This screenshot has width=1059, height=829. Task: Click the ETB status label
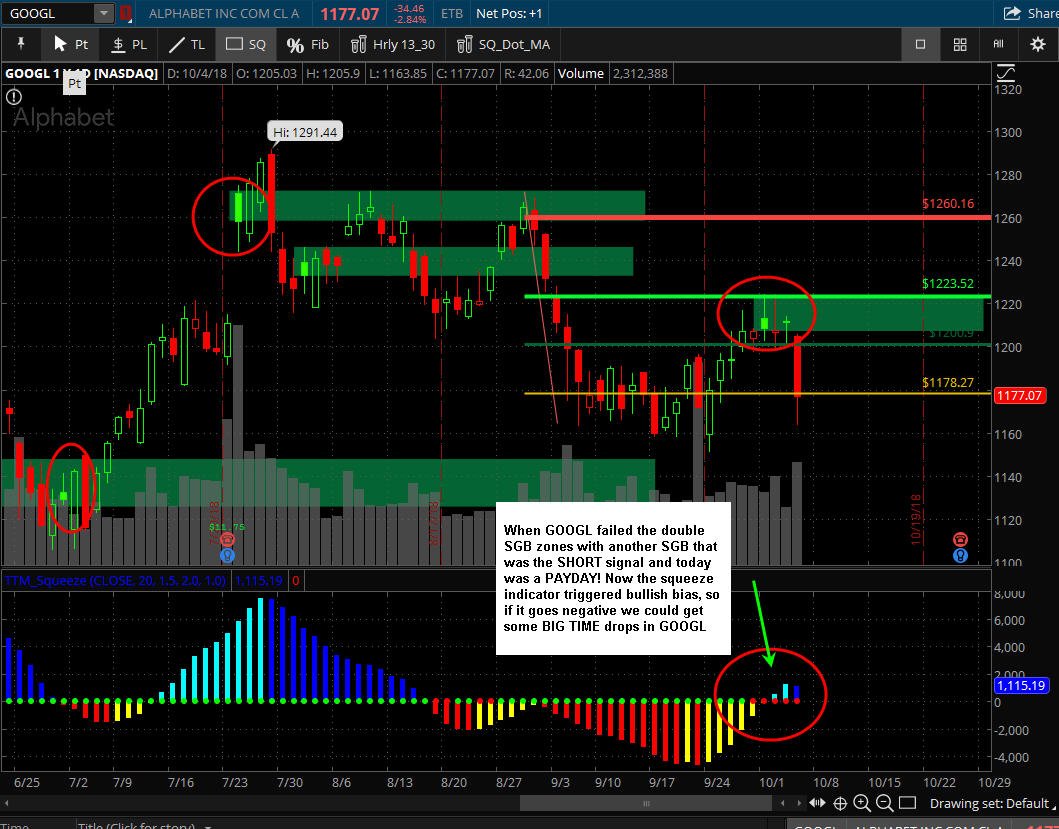(452, 13)
